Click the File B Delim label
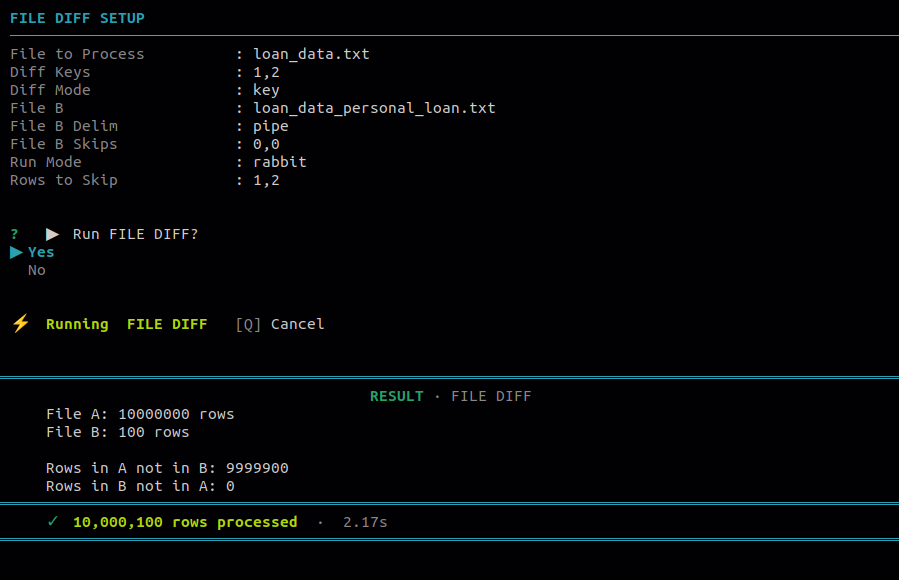Viewport: 899px width, 580px height. click(x=64, y=126)
